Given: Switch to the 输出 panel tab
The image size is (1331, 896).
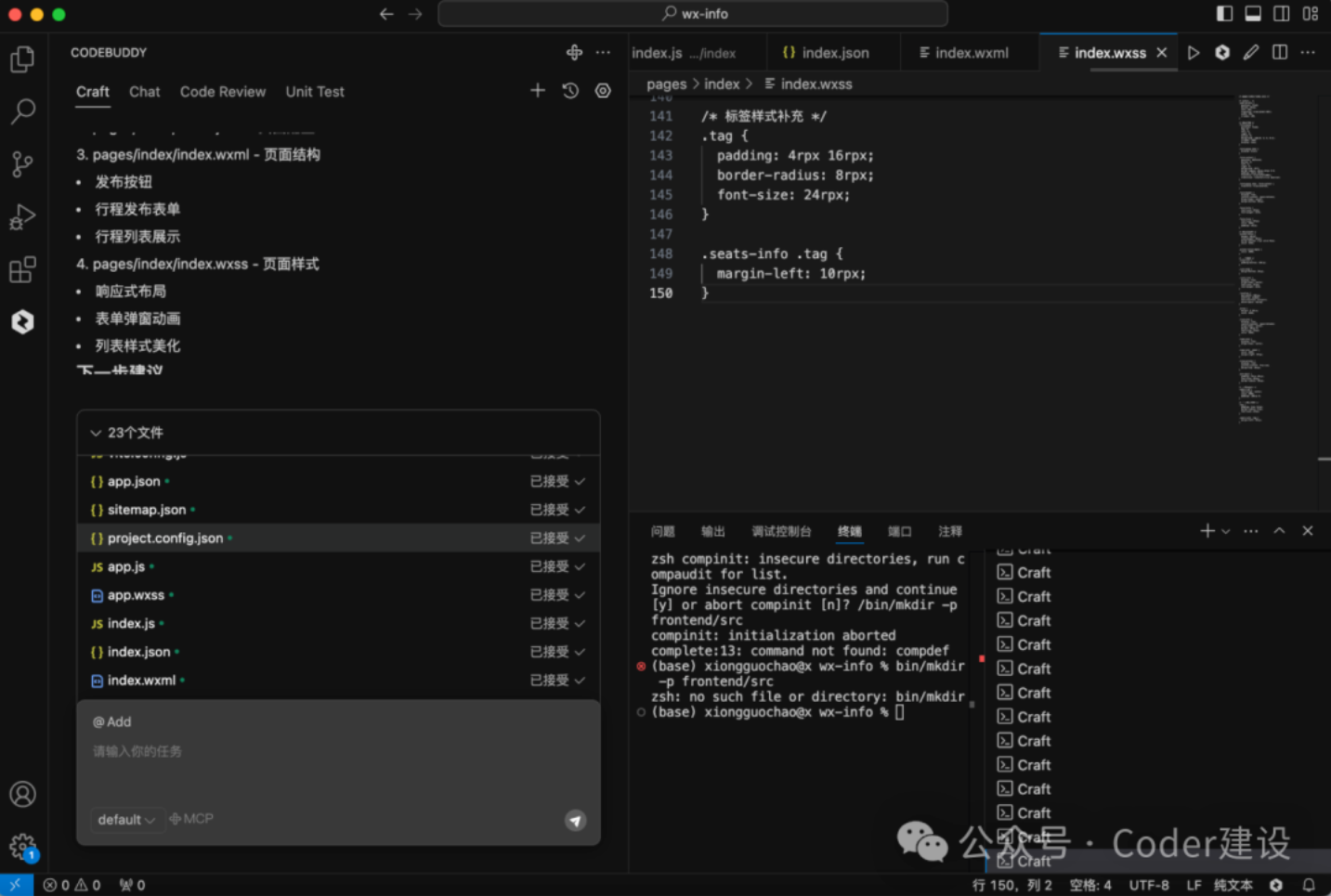Looking at the screenshot, I should point(712,531).
